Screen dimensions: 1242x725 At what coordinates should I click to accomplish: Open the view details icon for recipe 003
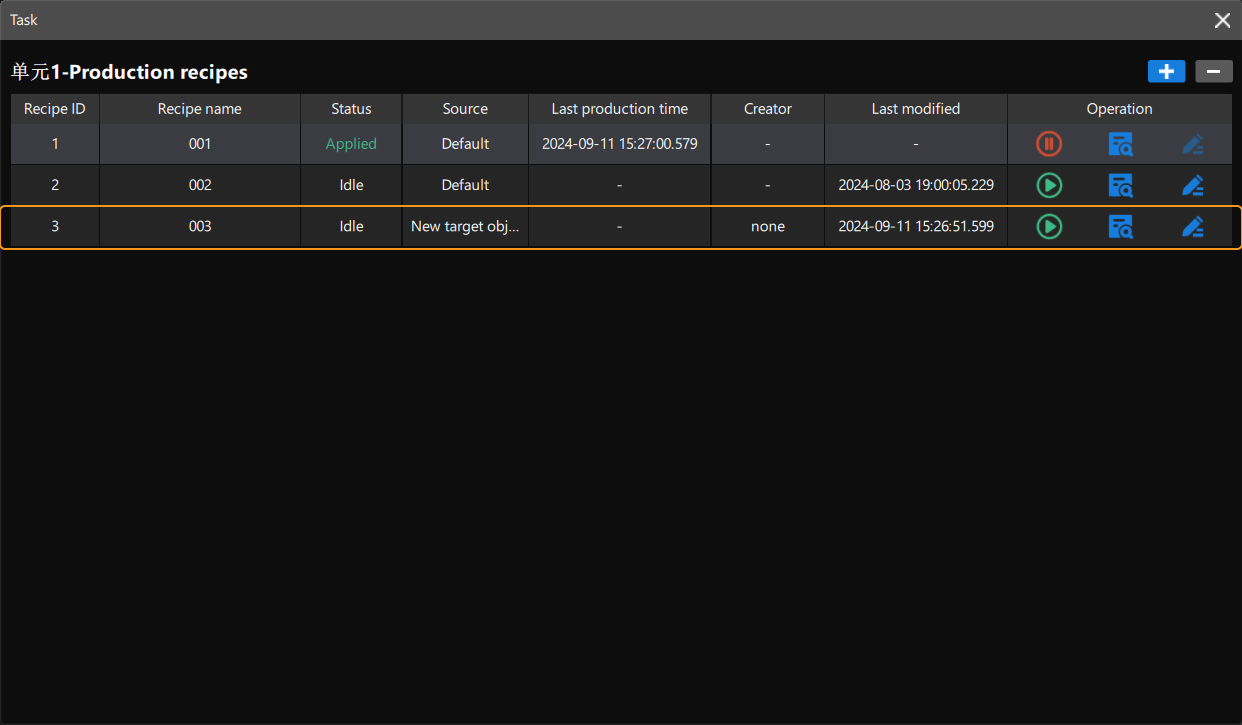tap(1120, 226)
